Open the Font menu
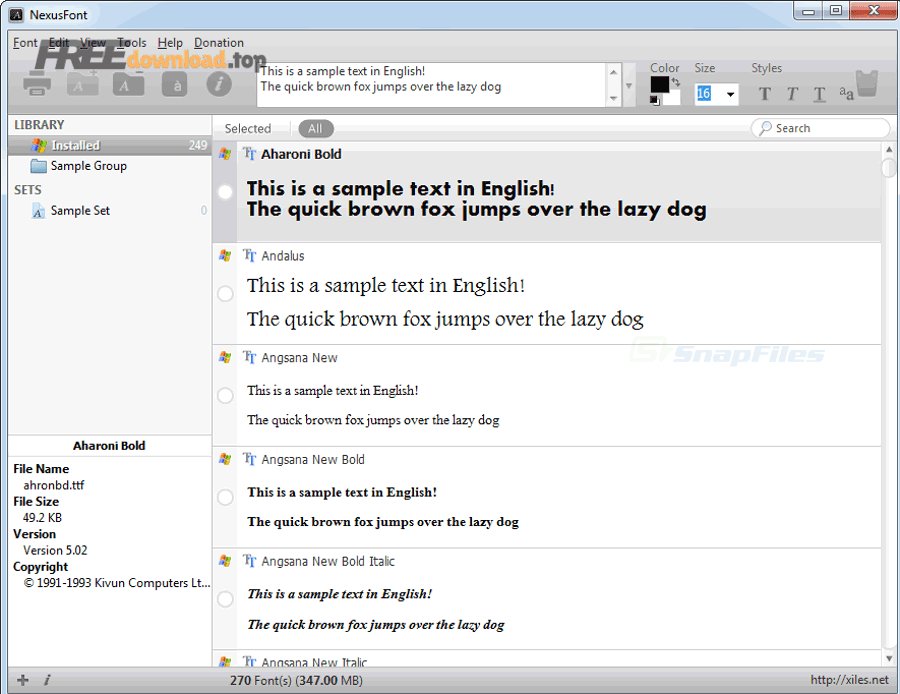This screenshot has width=900, height=694. tap(25, 42)
